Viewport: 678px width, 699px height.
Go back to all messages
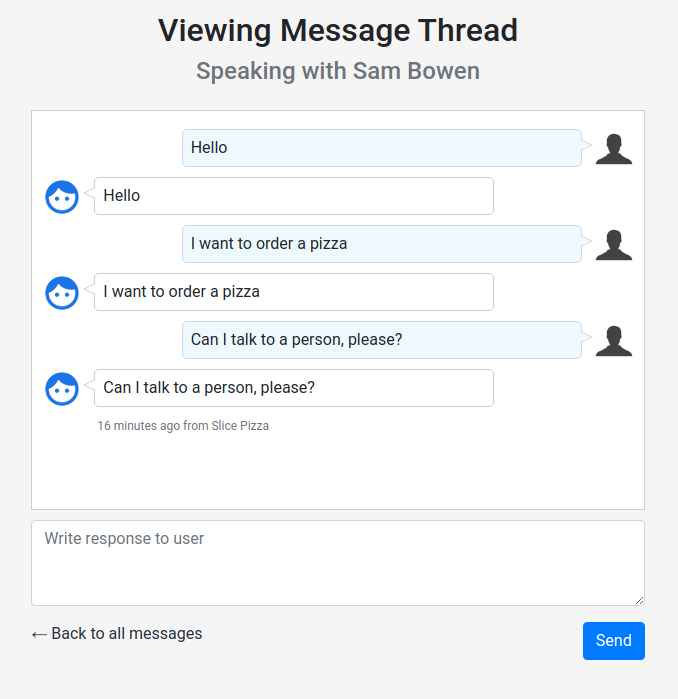click(x=117, y=634)
